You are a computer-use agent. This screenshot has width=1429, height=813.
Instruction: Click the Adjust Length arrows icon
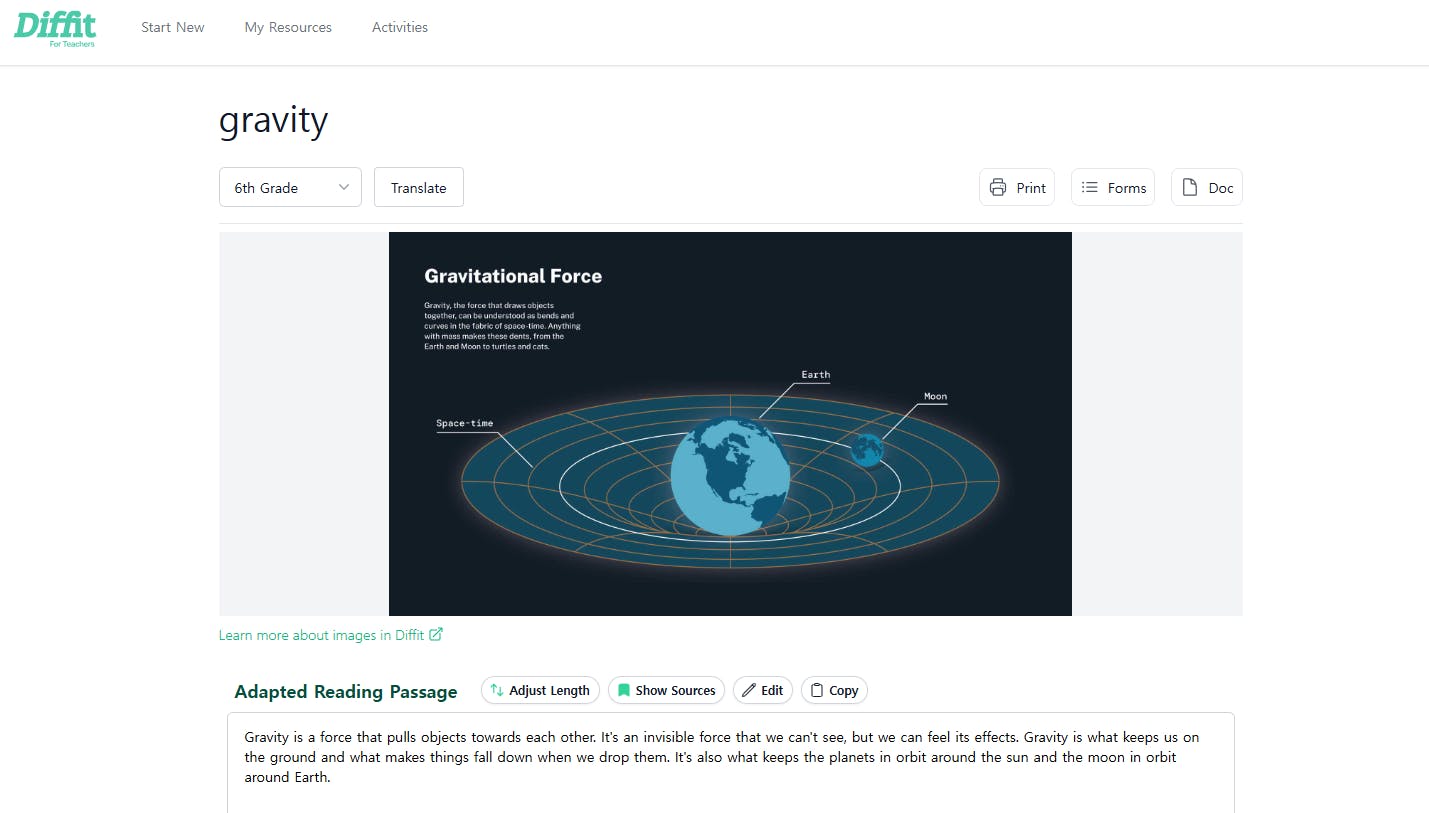497,690
